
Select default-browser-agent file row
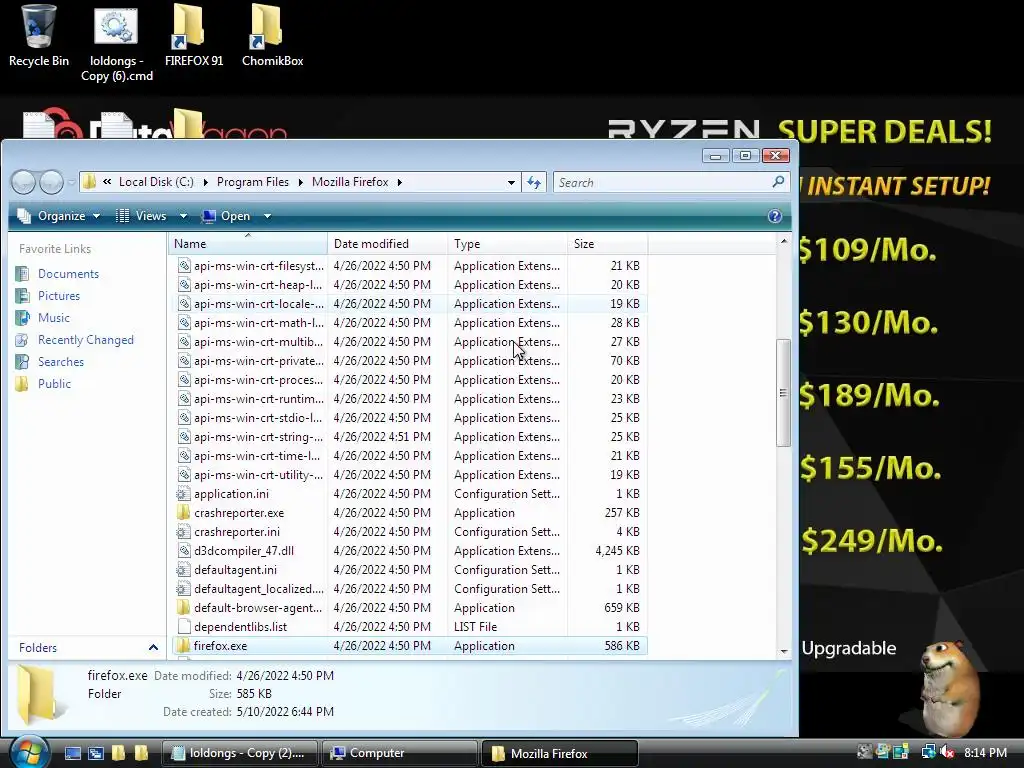[410, 608]
